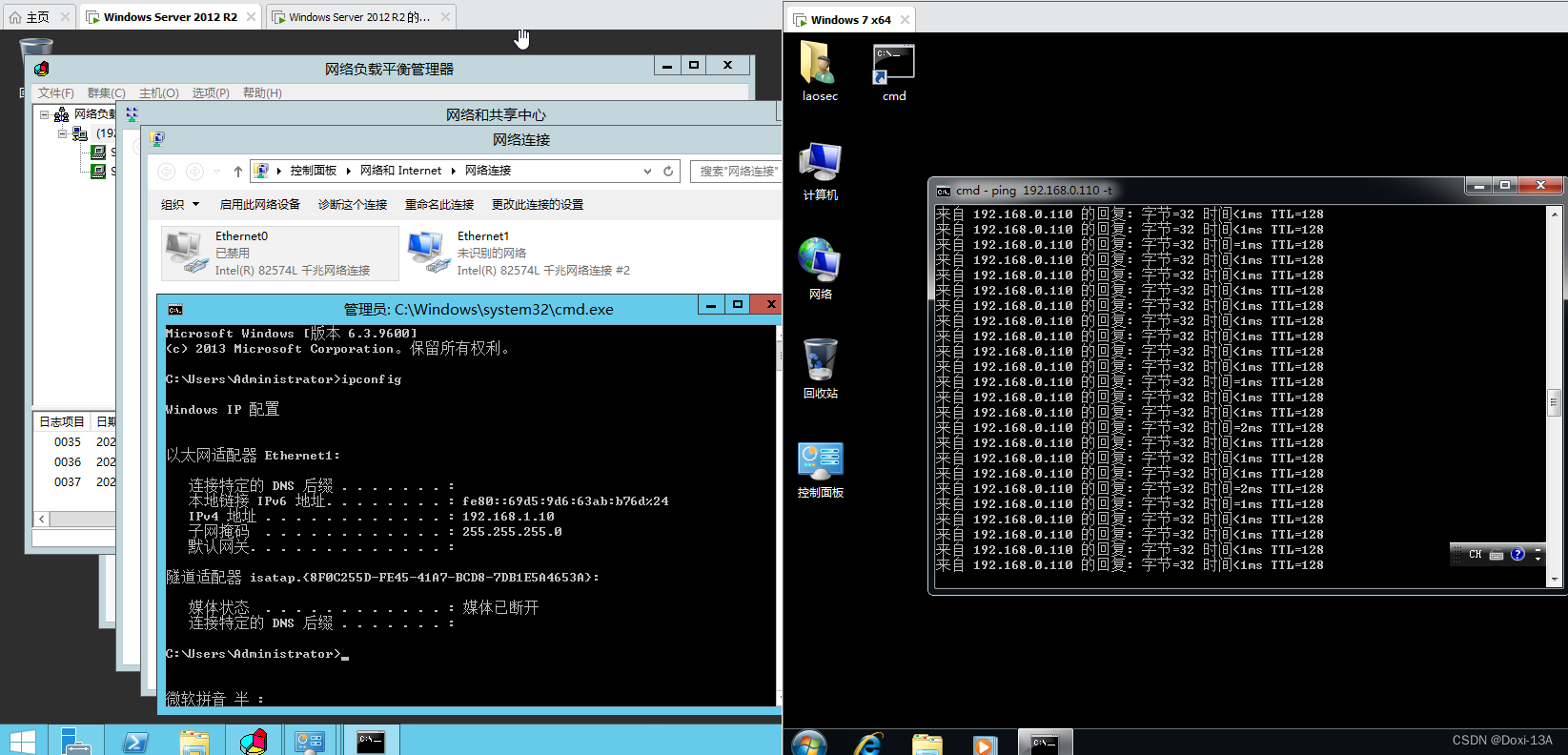
Task: Launch PowerShell from Server 2012 taskbar
Action: coord(134,741)
